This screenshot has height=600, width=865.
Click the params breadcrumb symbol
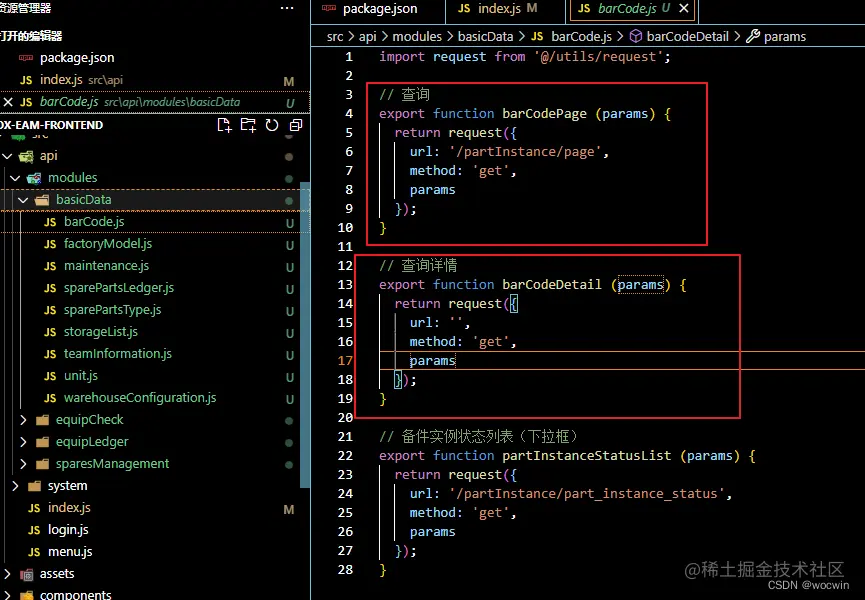tap(784, 36)
